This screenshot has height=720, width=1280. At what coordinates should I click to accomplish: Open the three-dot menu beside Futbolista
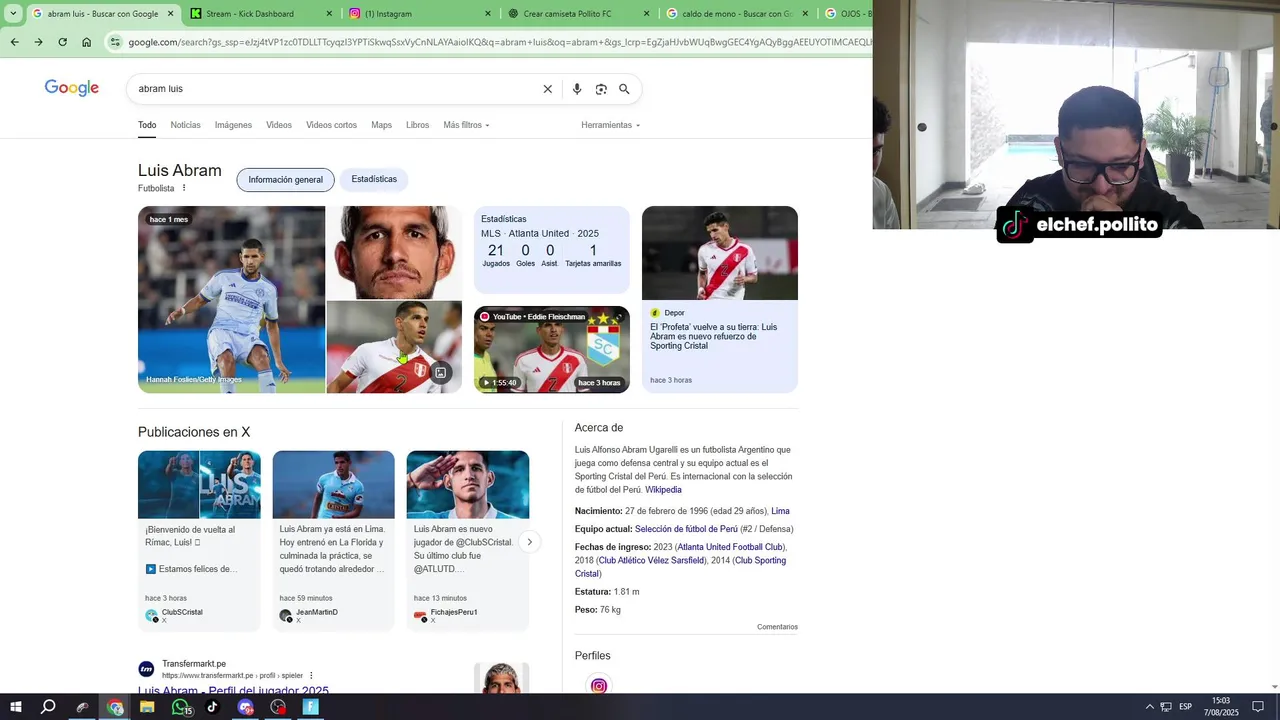tap(184, 188)
